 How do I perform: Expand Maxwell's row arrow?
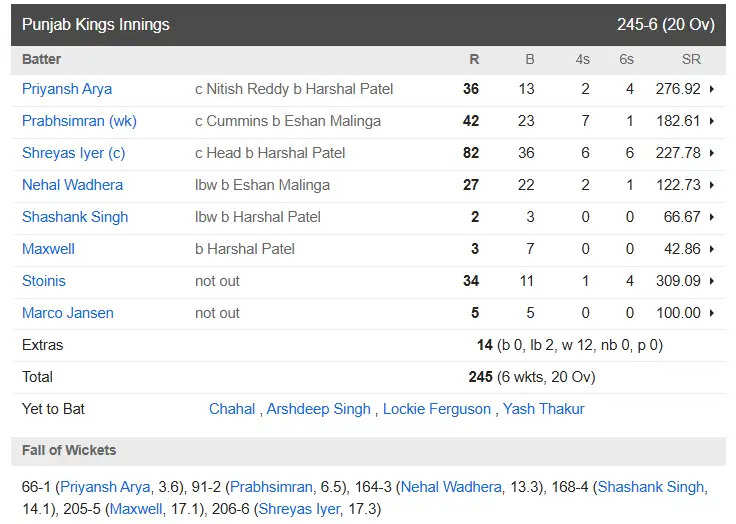click(712, 249)
